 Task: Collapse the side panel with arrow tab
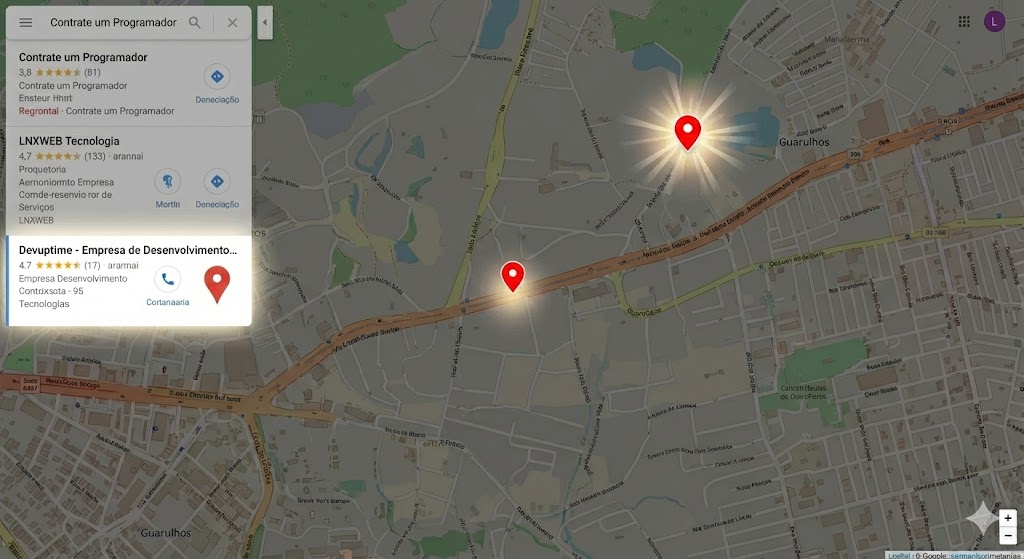point(264,23)
